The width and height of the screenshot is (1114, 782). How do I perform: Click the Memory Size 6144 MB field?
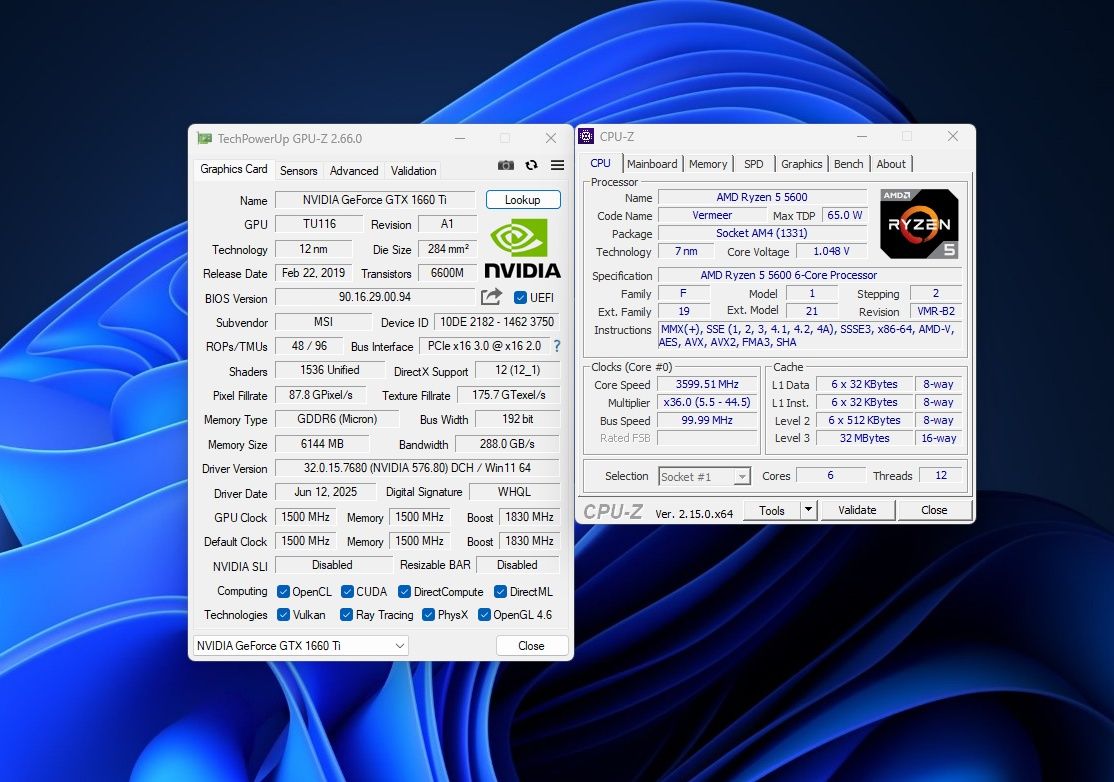click(x=322, y=444)
